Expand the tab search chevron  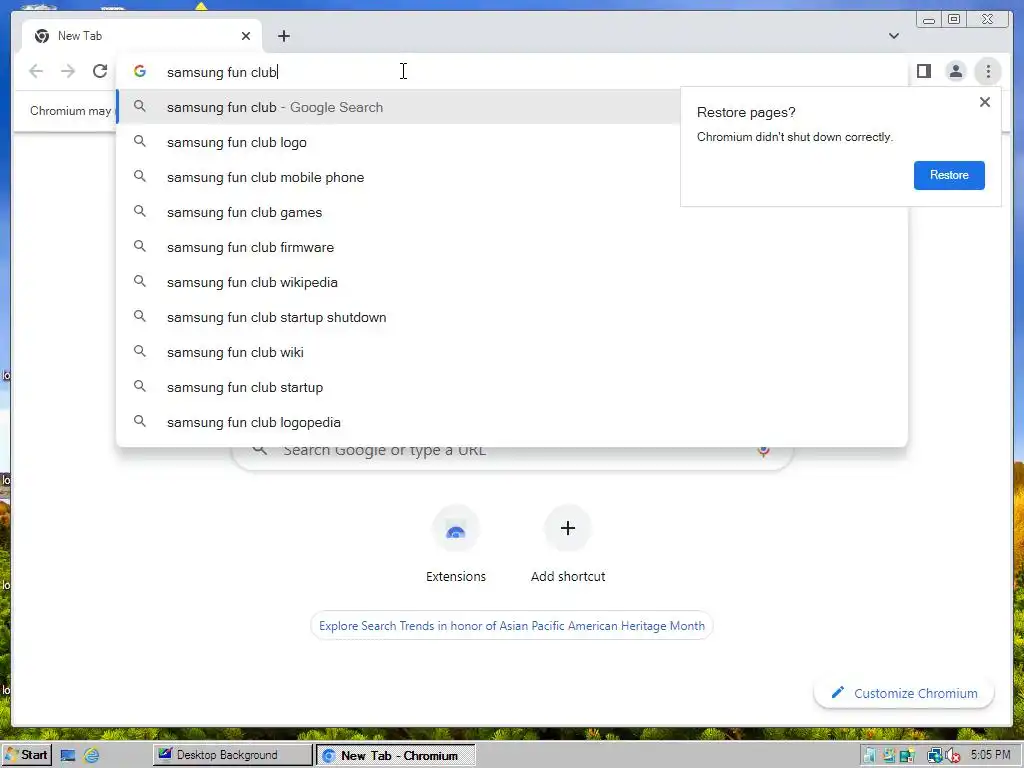[x=894, y=36]
